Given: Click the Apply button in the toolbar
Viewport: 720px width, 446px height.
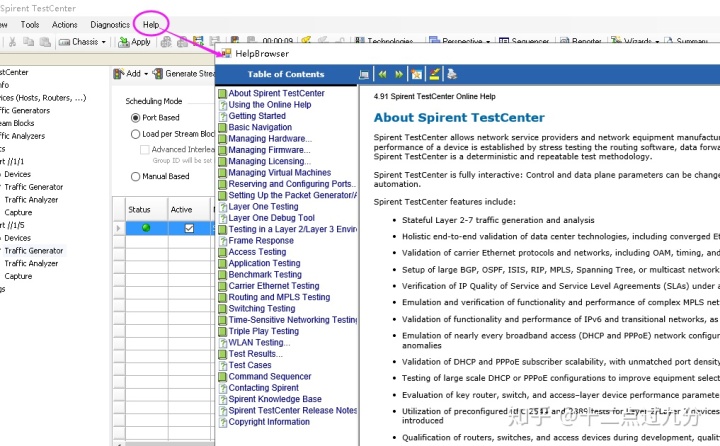Looking at the screenshot, I should 135,42.
